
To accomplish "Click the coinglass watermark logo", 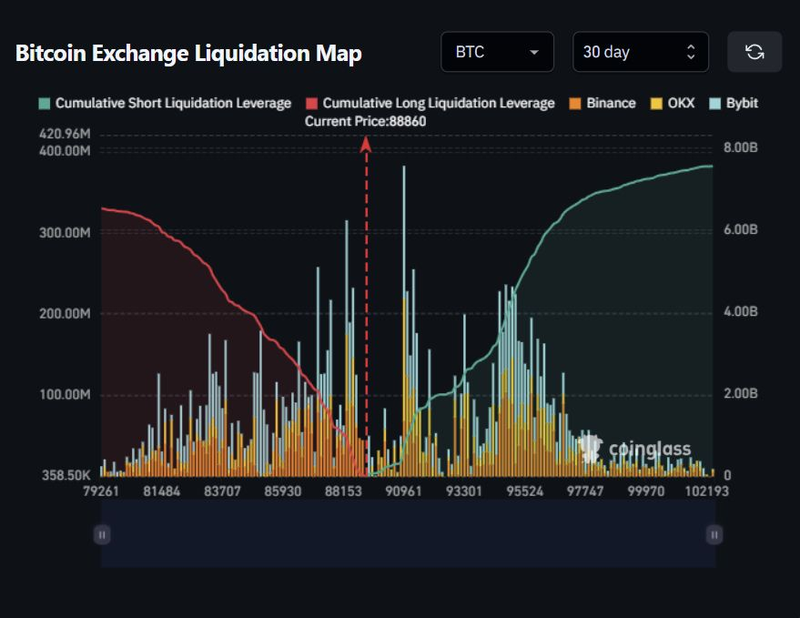I will pos(635,449).
